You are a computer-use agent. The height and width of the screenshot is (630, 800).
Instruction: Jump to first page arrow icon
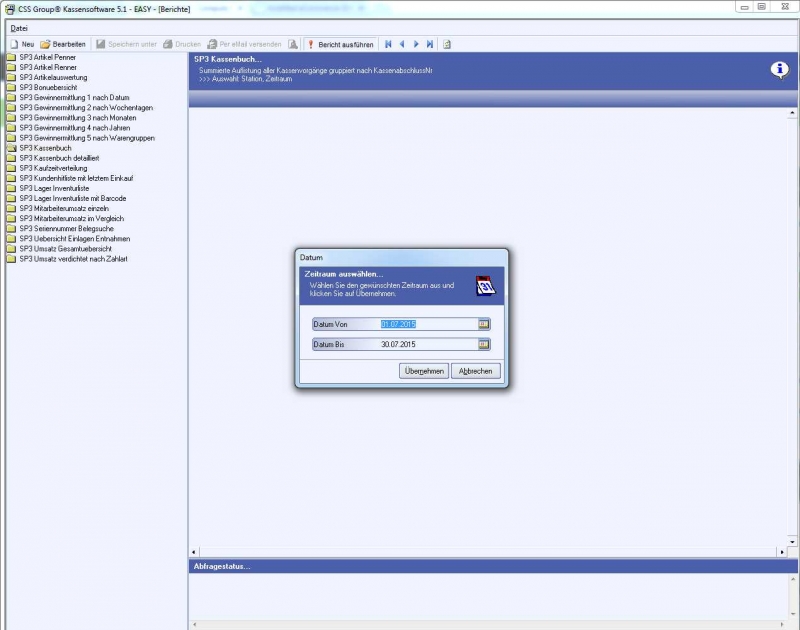tap(388, 44)
